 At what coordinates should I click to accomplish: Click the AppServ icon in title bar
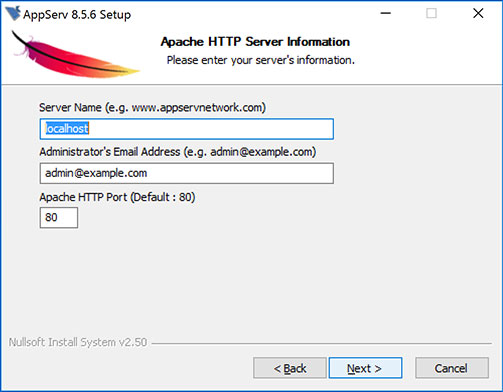[13, 13]
